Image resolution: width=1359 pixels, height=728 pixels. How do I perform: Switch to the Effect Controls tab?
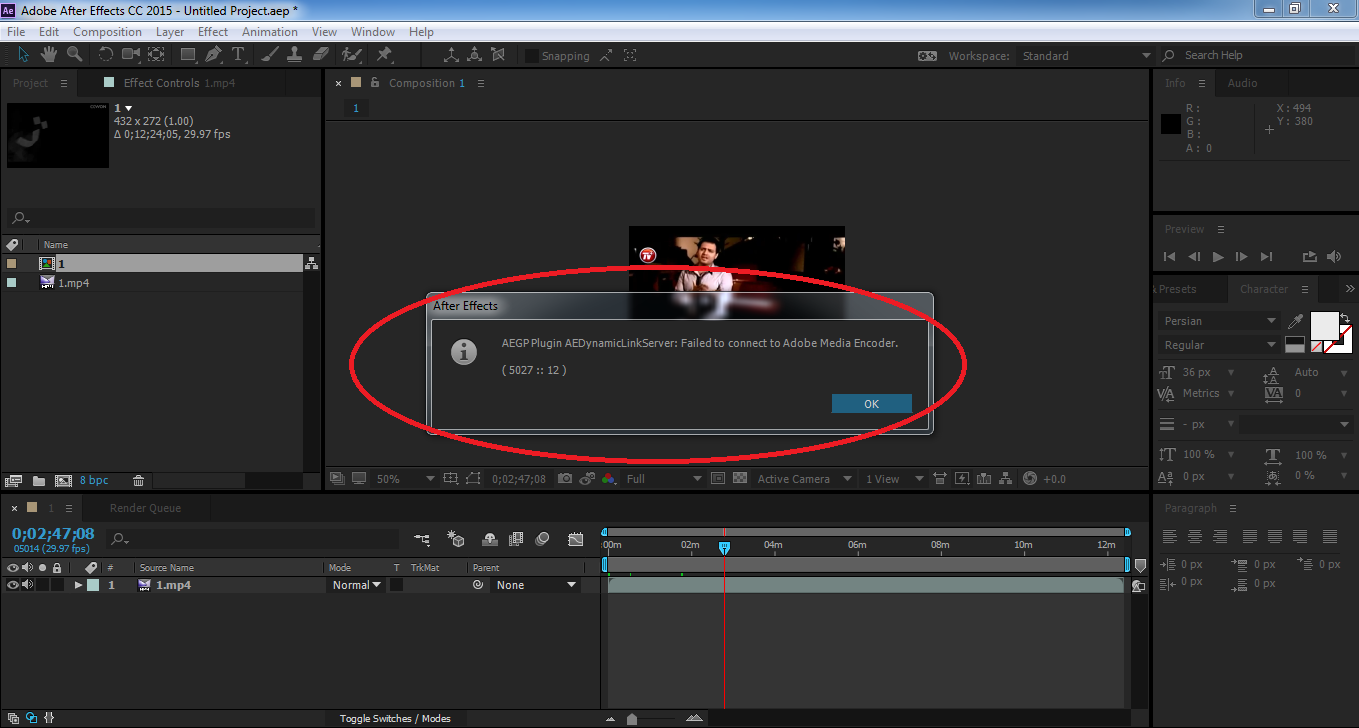click(179, 83)
